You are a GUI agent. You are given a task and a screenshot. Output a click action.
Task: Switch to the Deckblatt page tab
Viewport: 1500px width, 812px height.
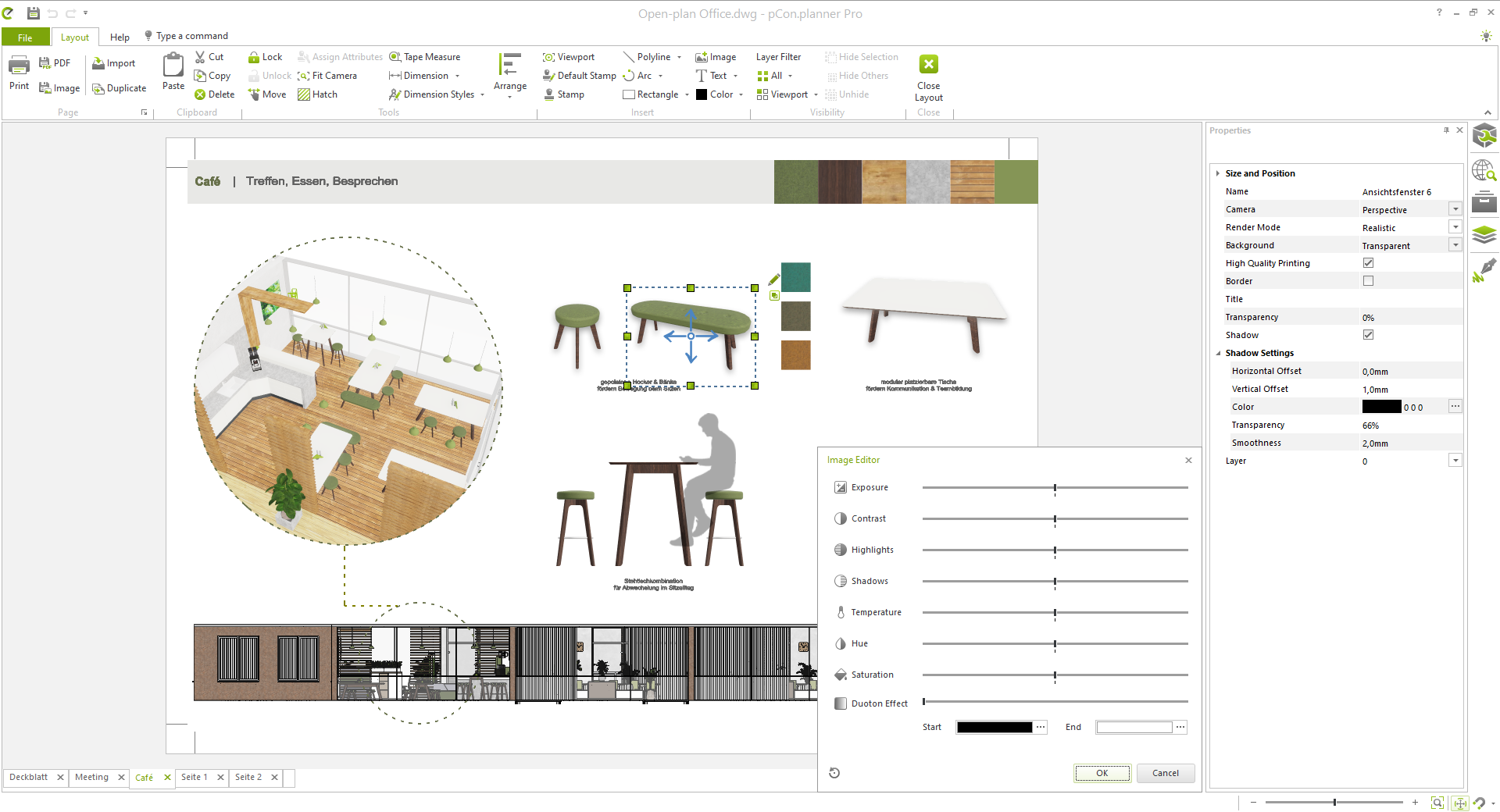click(29, 778)
